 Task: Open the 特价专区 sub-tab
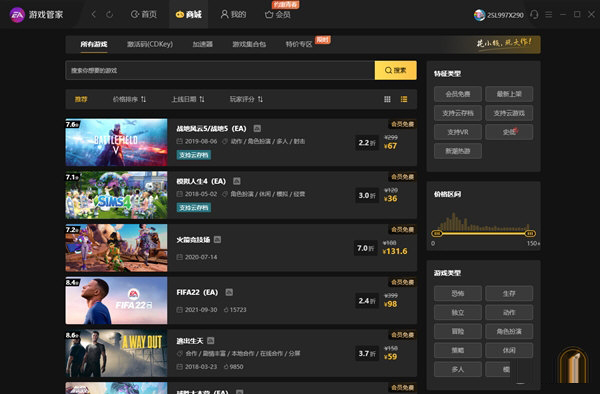point(299,44)
